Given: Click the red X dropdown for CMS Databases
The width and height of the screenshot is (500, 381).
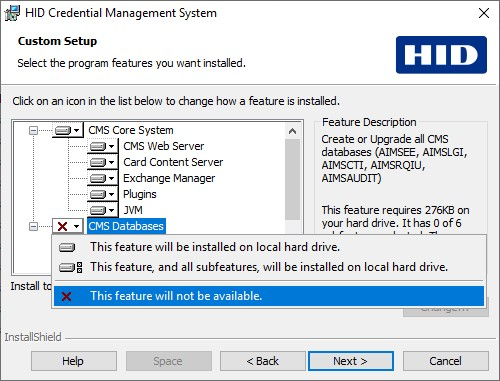Looking at the screenshot, I should 68,226.
